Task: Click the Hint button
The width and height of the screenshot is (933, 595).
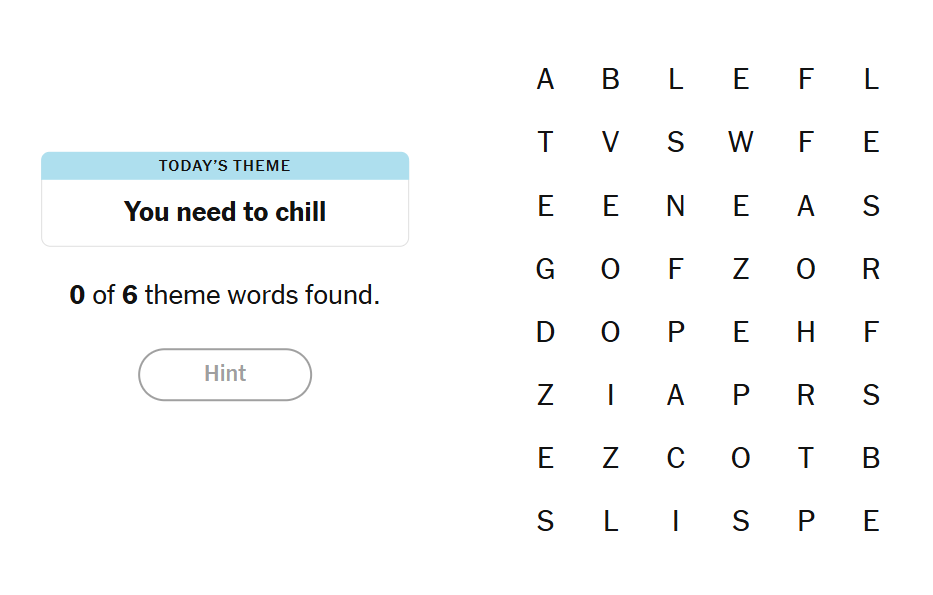Action: pyautogui.click(x=225, y=374)
